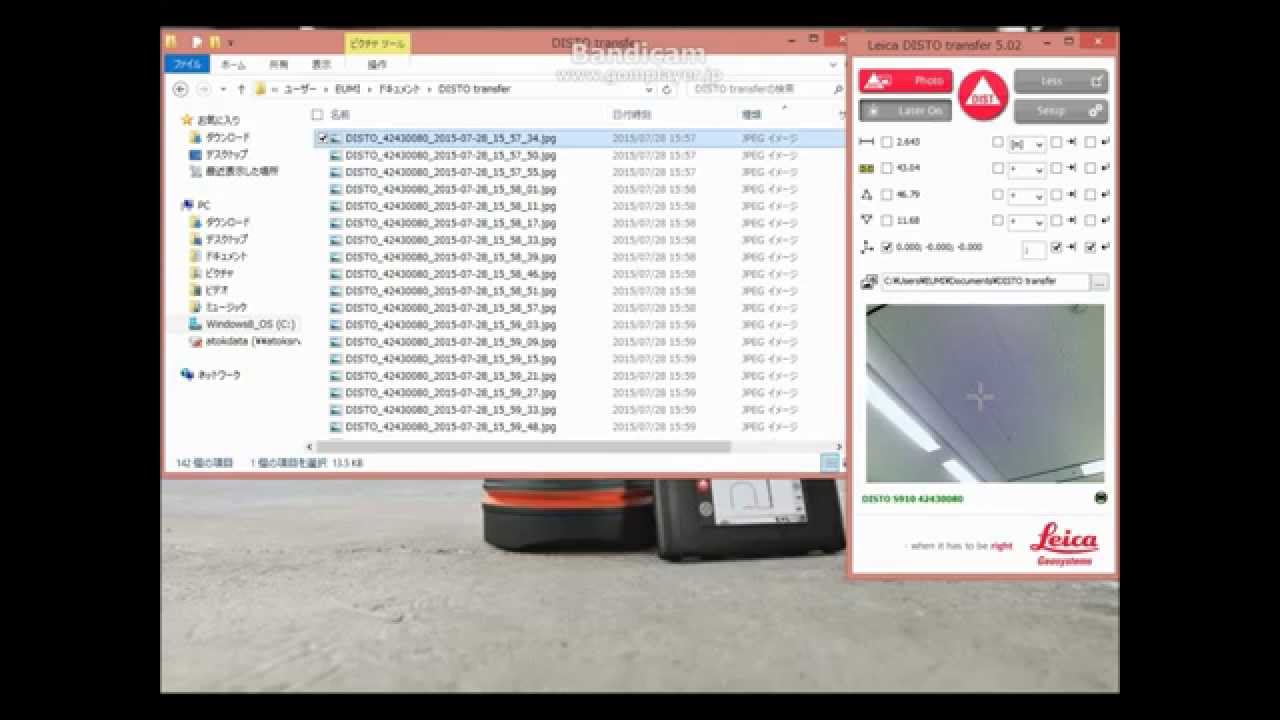
Task: Uncheck the Tab checkbox in the coordinates row
Action: (1056, 247)
